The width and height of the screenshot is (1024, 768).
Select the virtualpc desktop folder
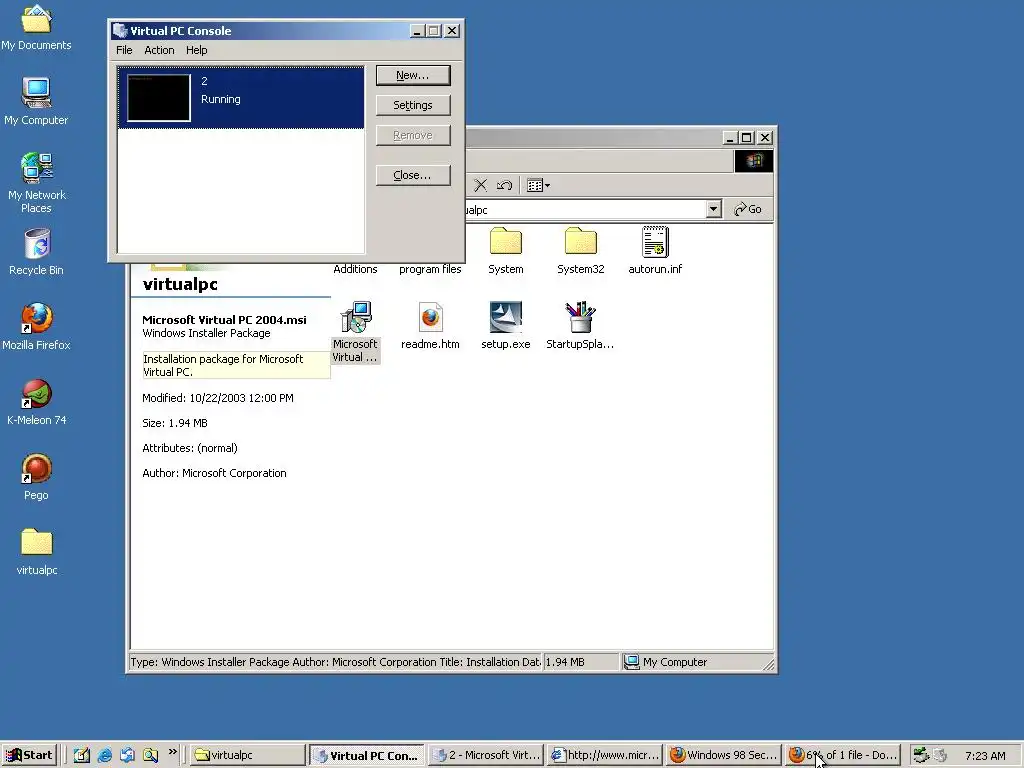(36, 552)
